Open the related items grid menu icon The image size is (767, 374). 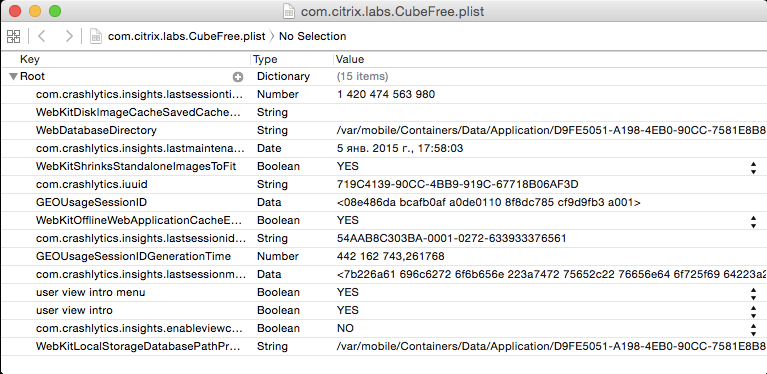coord(13,36)
